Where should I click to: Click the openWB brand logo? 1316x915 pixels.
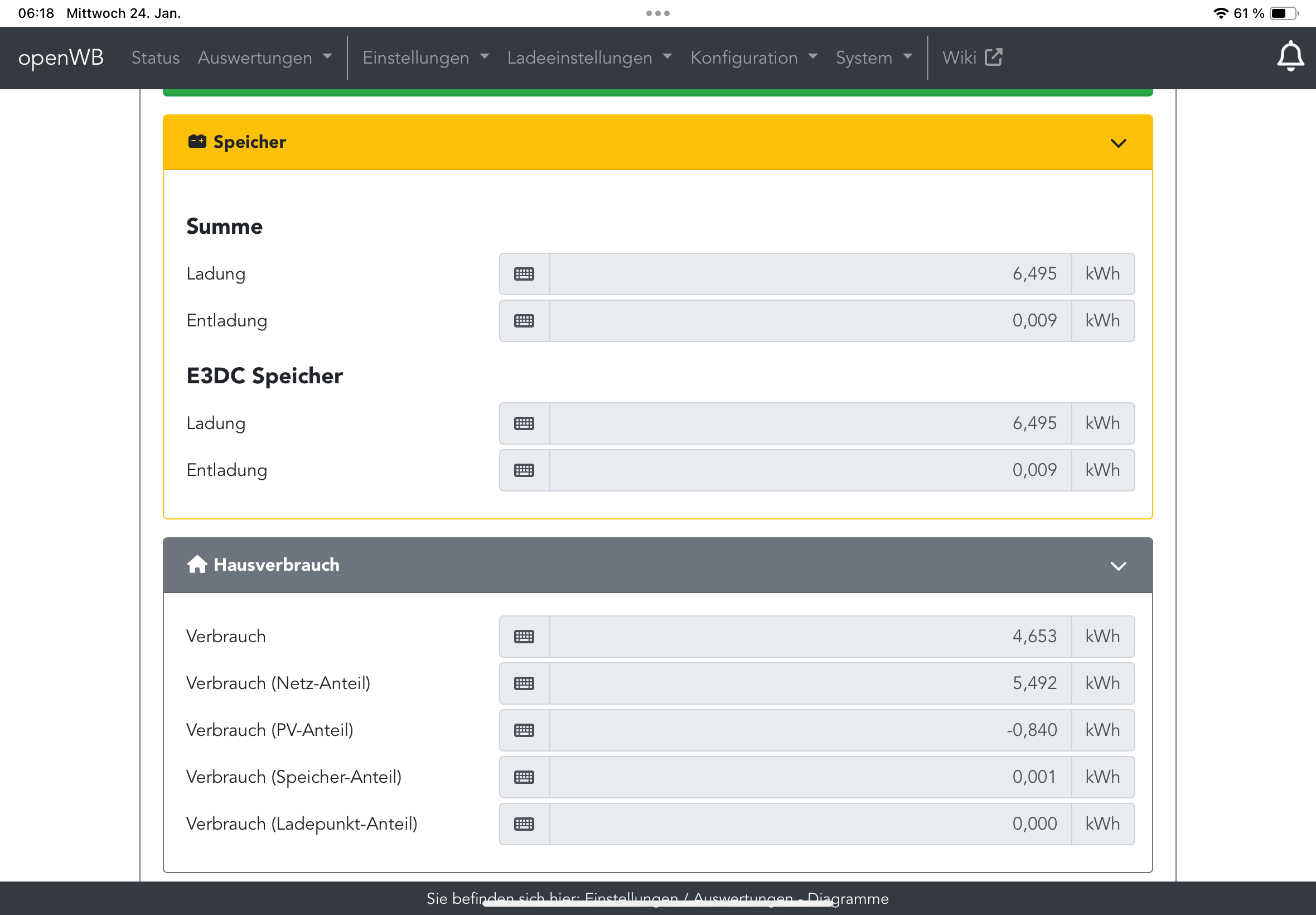point(61,57)
